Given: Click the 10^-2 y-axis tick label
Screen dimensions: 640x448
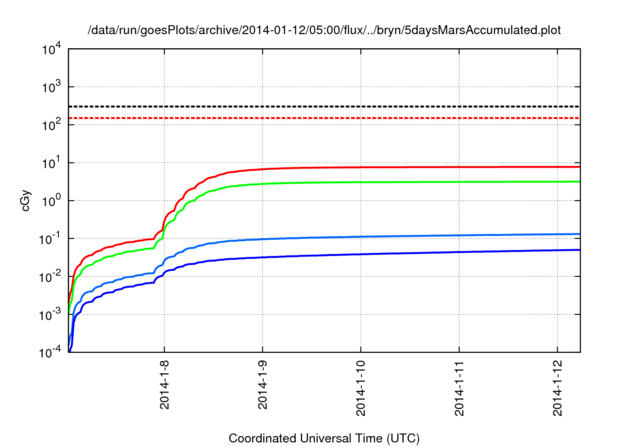Looking at the screenshot, I should pos(51,276).
